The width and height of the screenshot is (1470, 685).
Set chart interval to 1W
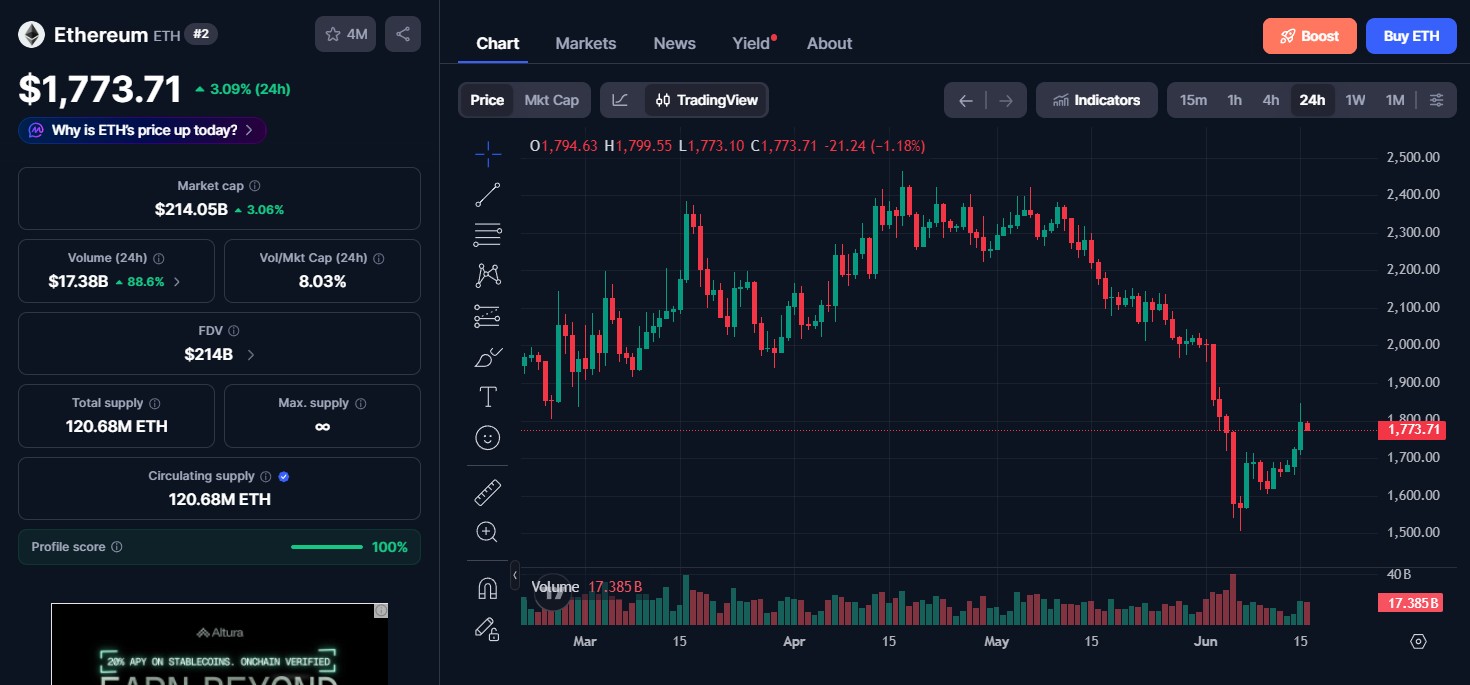(x=1355, y=100)
